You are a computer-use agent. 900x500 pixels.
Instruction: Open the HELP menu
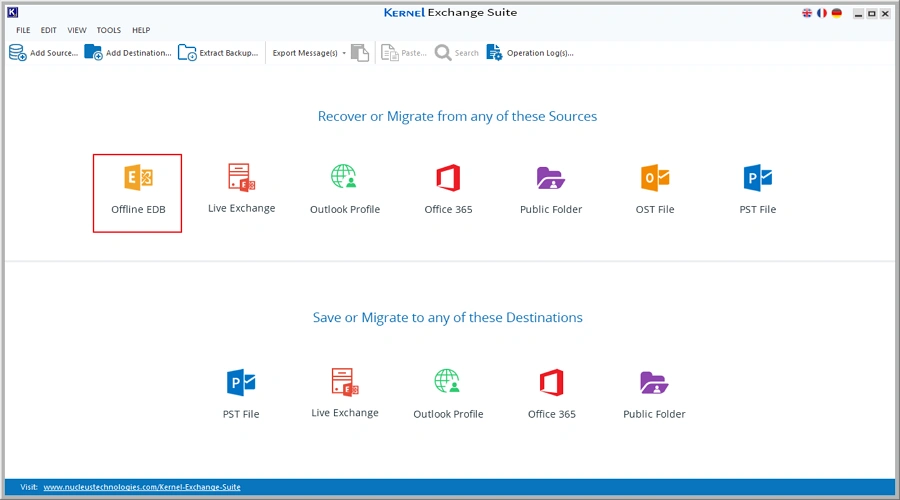[x=141, y=30]
